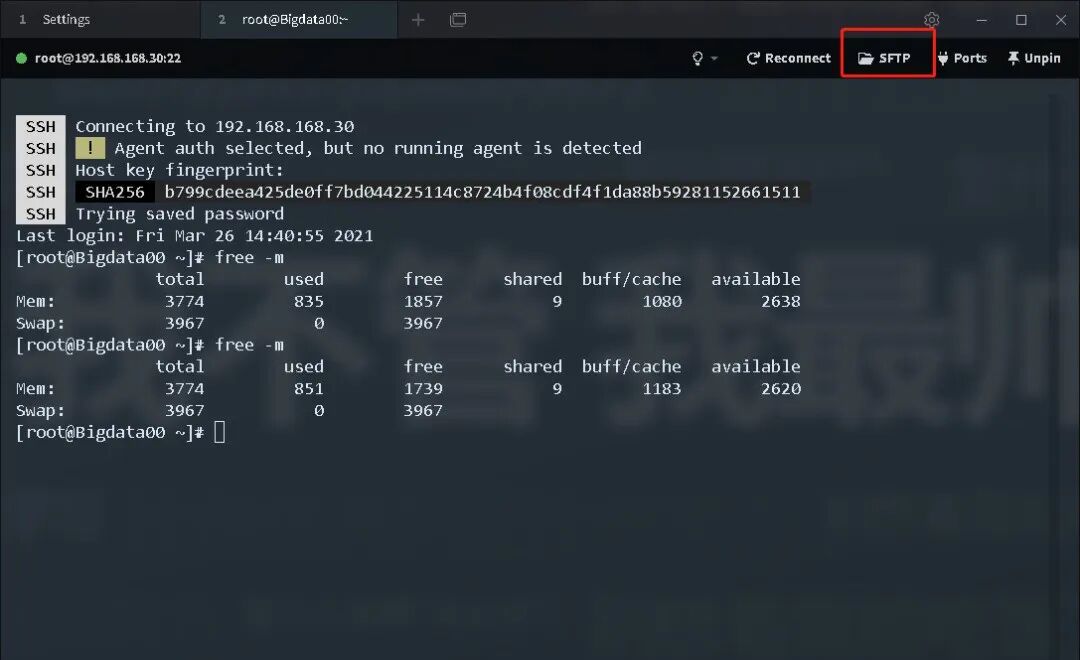
Task: Click the buff/cache value 1080
Action: (662, 302)
